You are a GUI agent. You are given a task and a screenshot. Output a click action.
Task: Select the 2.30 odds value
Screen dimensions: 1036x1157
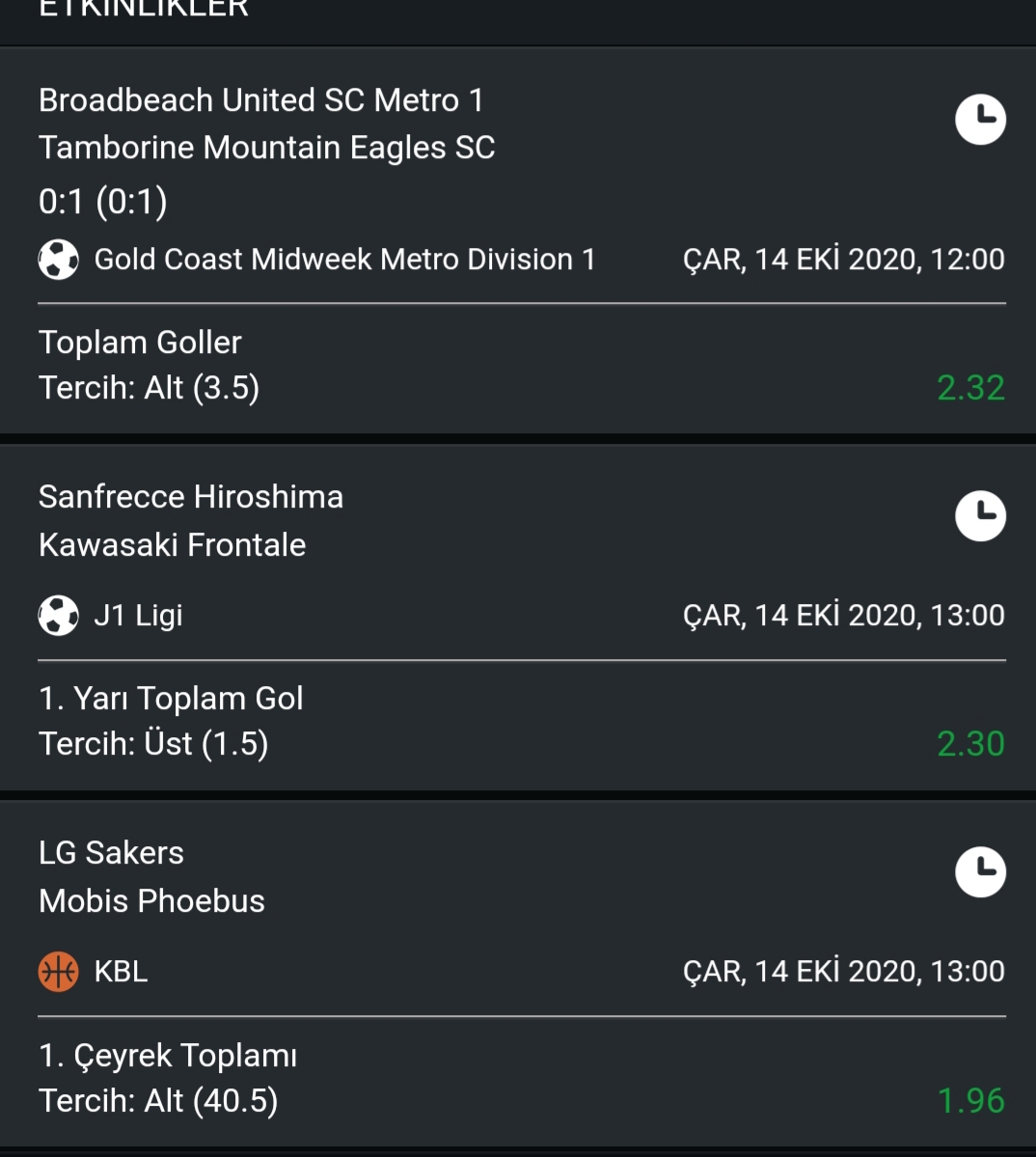(970, 744)
